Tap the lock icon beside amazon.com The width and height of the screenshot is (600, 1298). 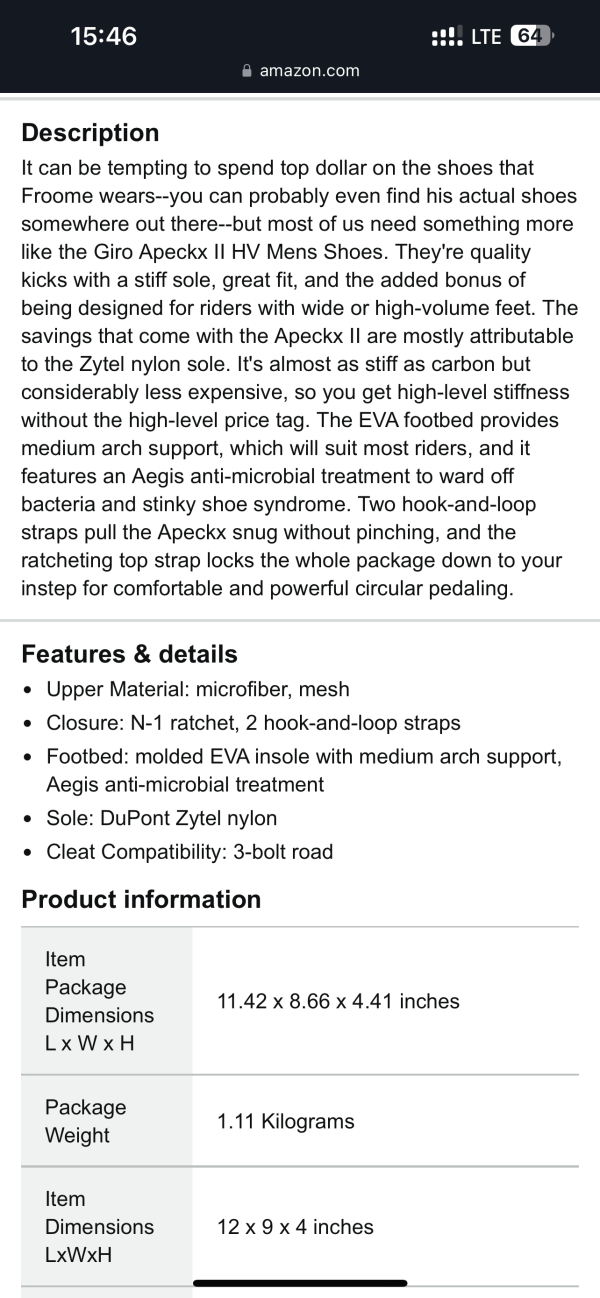pos(247,71)
